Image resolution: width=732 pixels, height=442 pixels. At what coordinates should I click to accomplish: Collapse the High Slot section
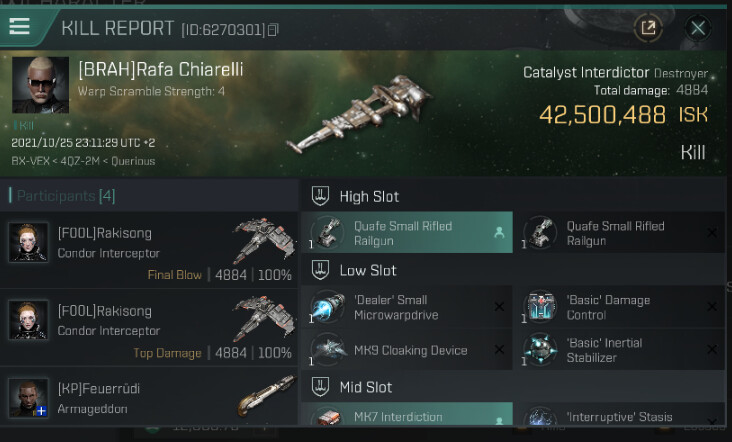click(x=321, y=196)
